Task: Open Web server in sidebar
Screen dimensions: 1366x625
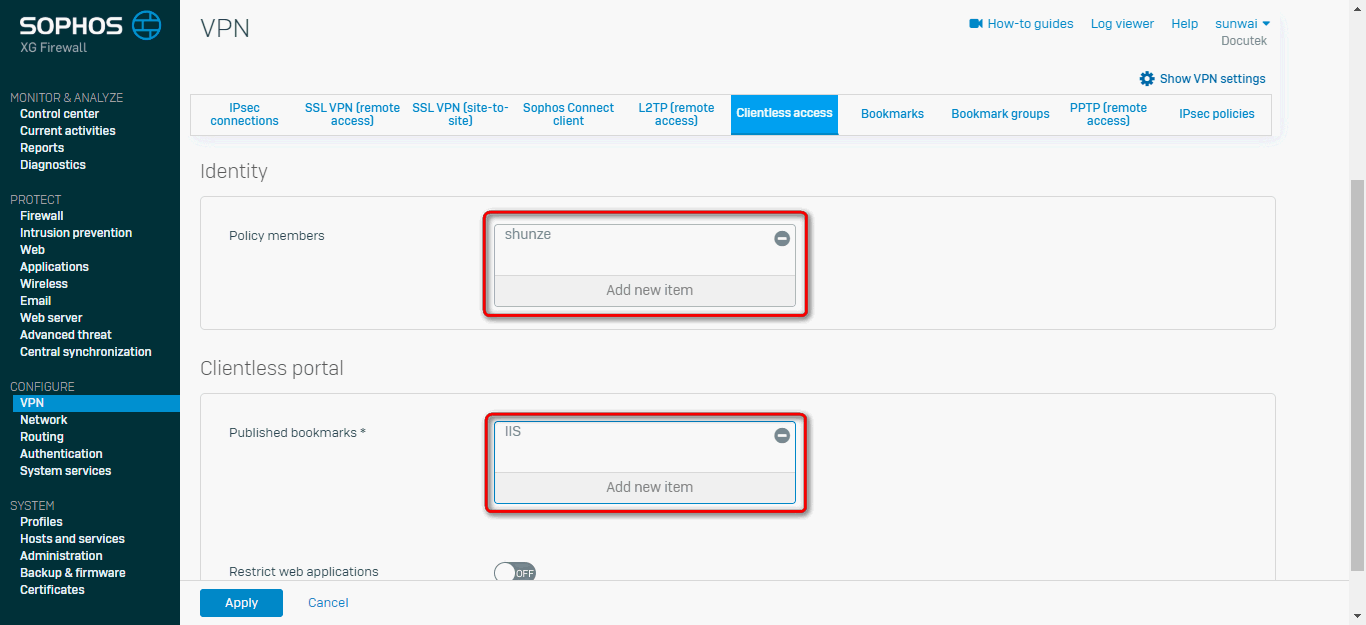Action: [x=51, y=318]
